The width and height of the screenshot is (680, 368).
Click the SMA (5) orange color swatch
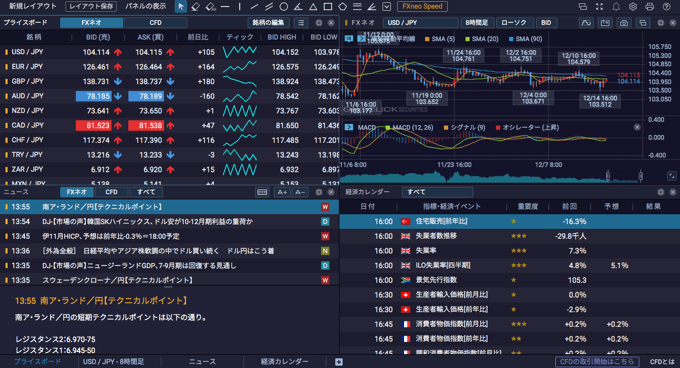point(427,39)
